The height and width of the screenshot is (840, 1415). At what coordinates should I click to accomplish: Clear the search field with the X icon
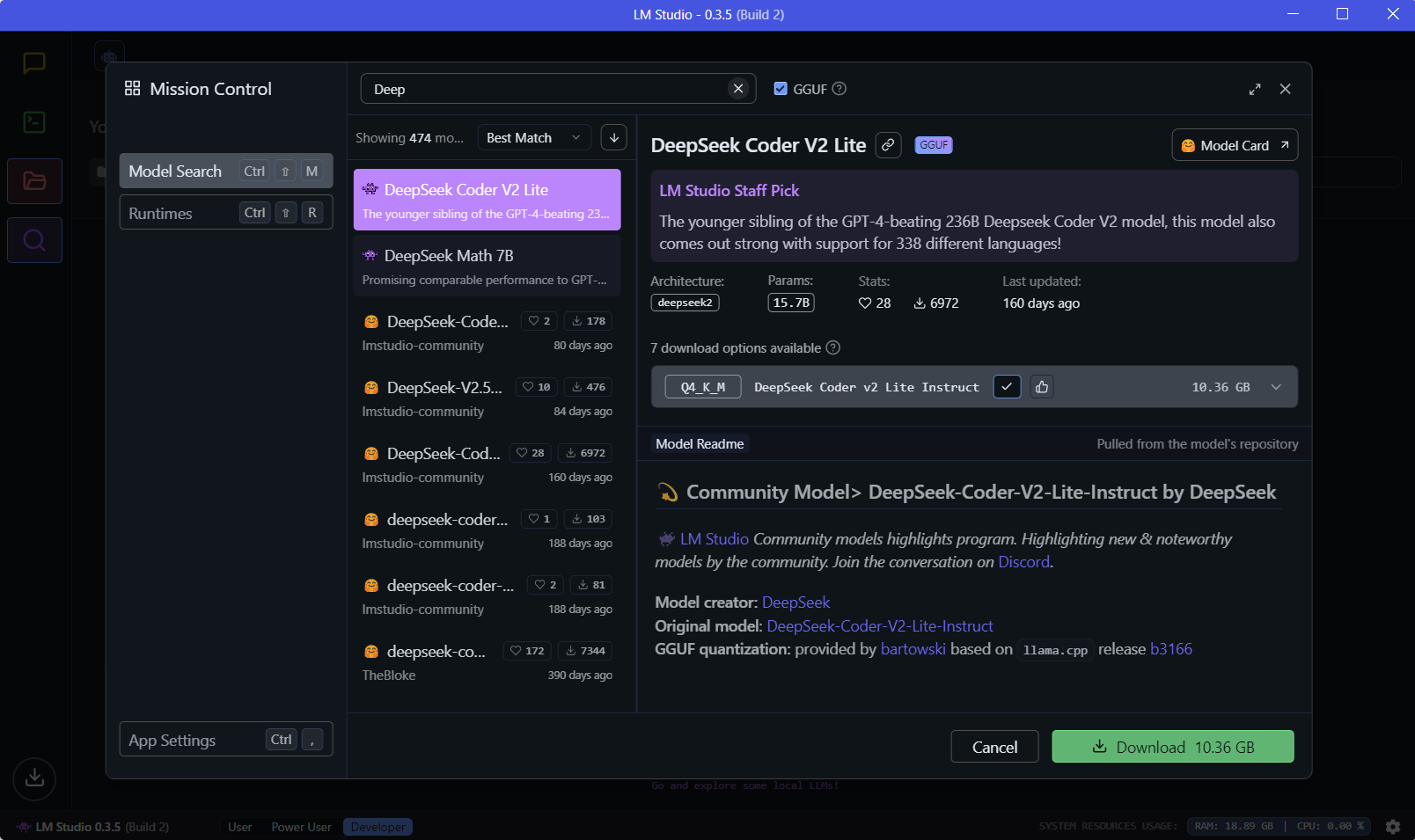tap(738, 89)
